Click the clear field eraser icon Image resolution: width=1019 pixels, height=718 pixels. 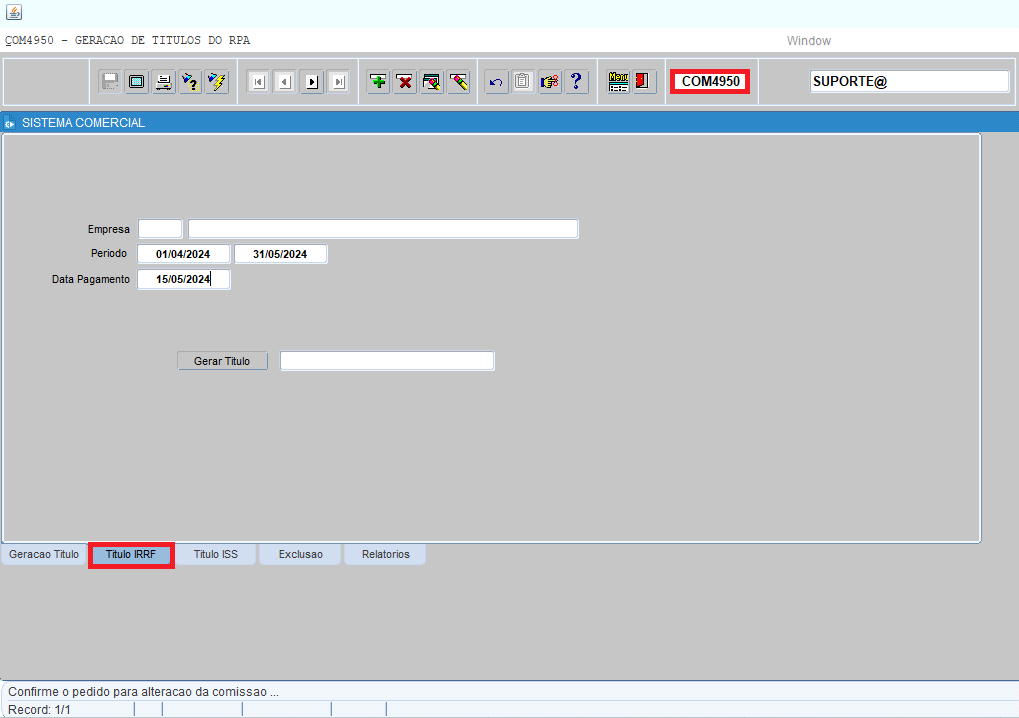point(459,82)
